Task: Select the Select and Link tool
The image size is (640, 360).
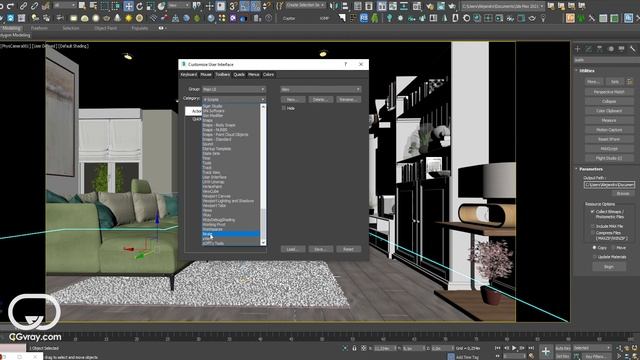Action: (24, 6)
